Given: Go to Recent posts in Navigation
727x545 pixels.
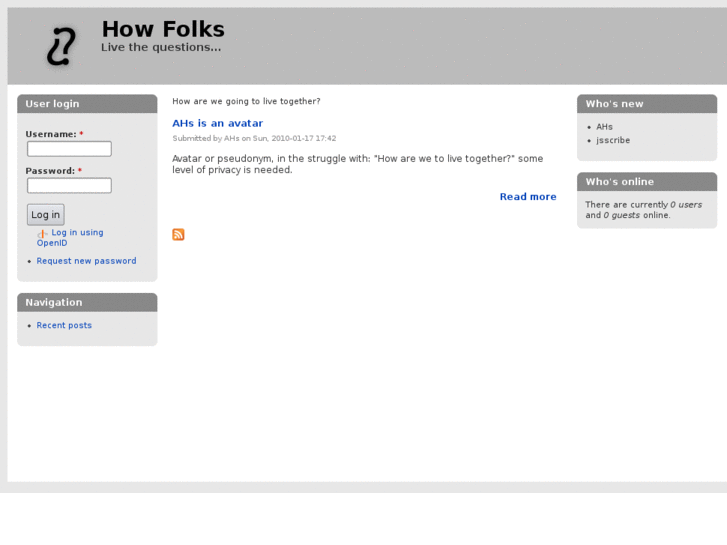Looking at the screenshot, I should click(x=64, y=325).
